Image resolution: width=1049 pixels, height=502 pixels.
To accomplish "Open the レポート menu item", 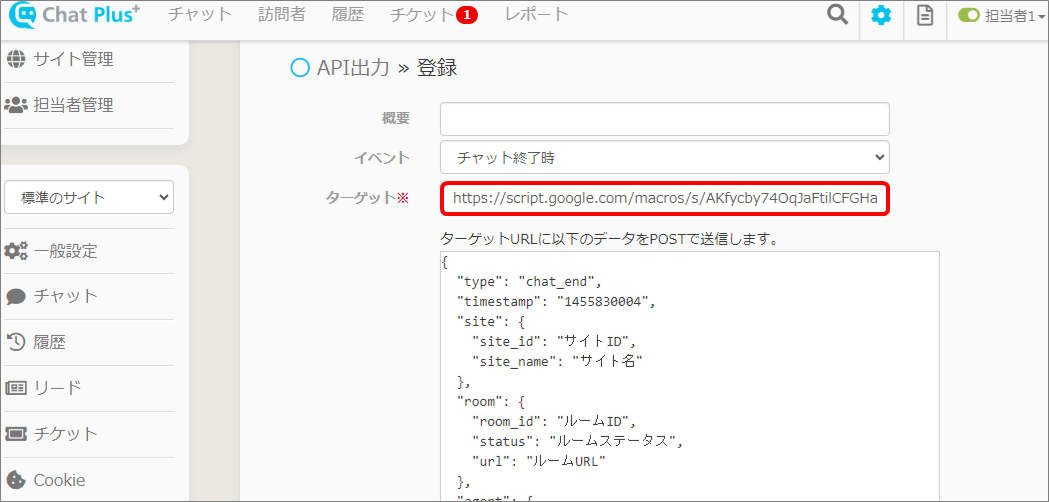I will pyautogui.click(x=536, y=15).
